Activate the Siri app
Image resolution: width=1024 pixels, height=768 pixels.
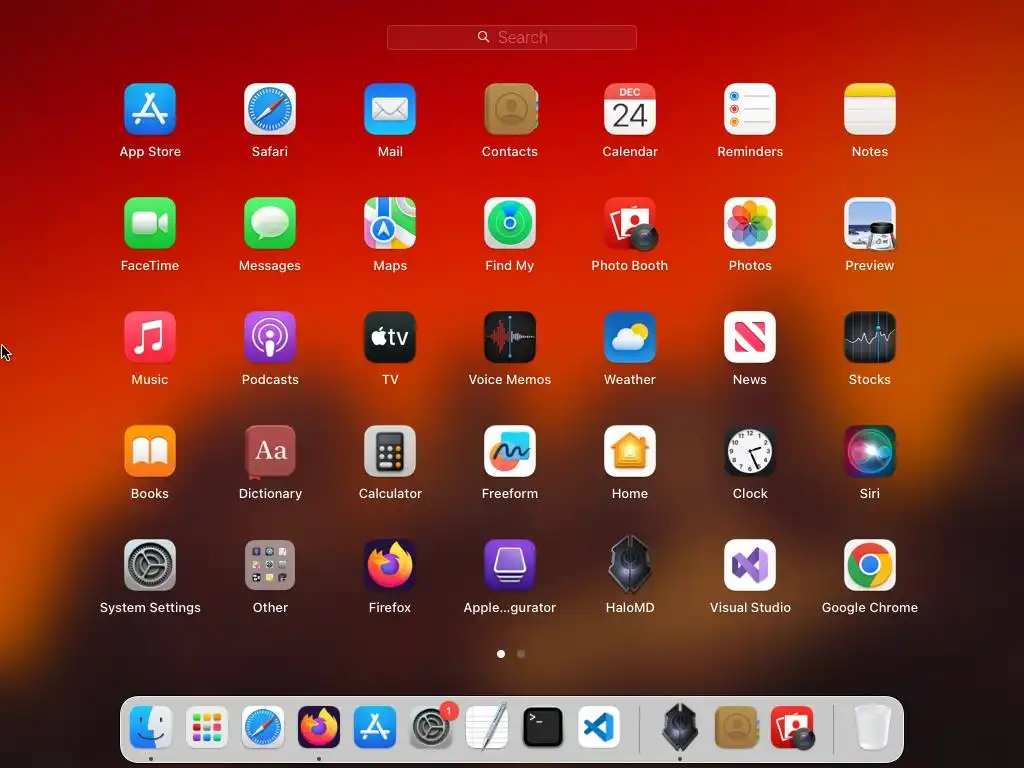870,451
